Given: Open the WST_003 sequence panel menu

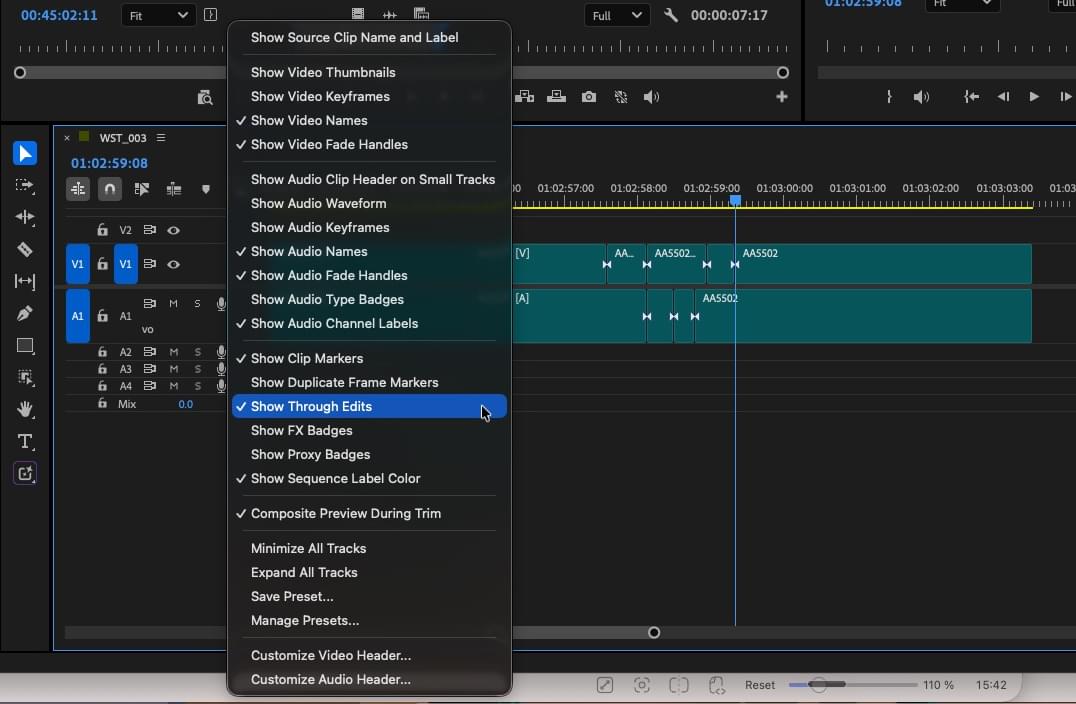Looking at the screenshot, I should [161, 138].
